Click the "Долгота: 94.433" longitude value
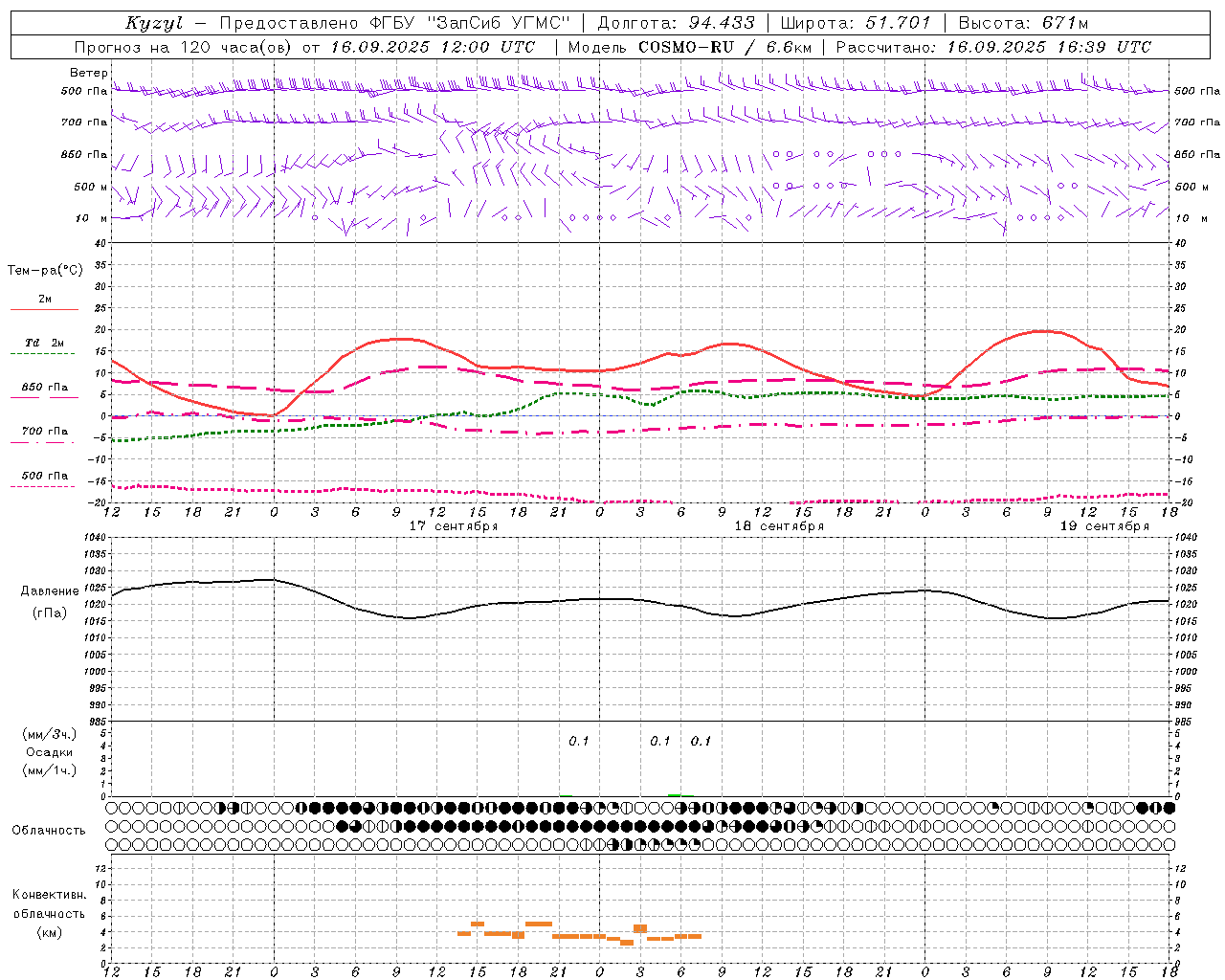The width and height of the screenshot is (1225, 980). (x=676, y=23)
